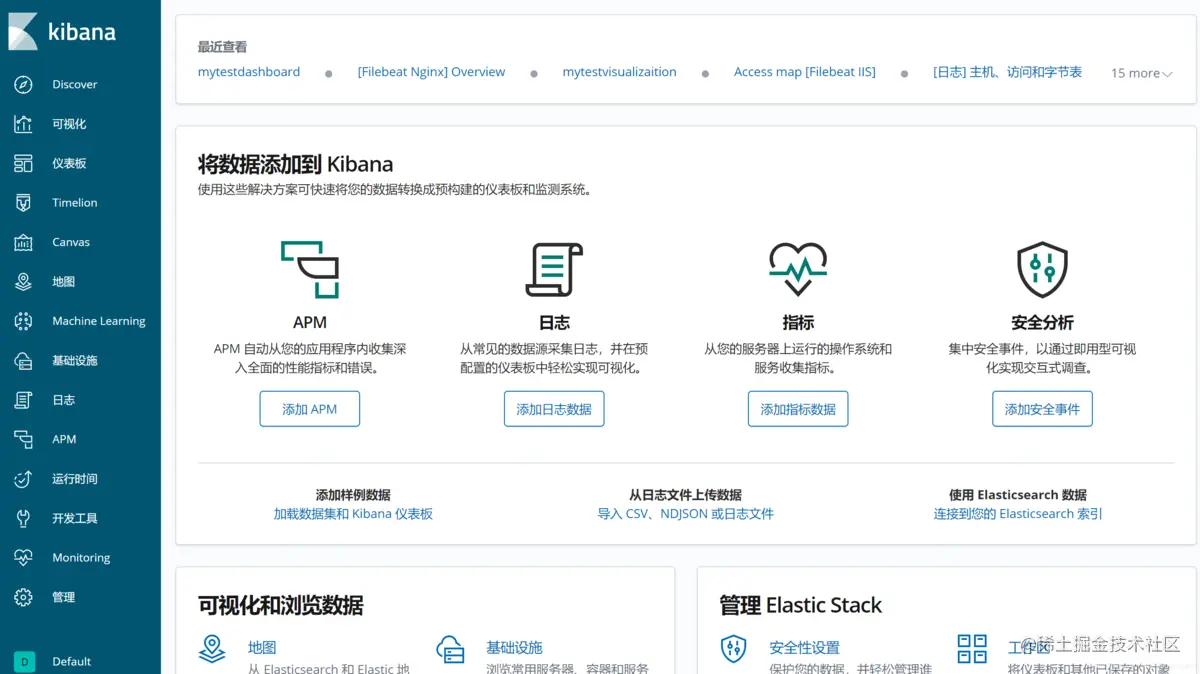Click the Default space label
Image resolution: width=1200 pixels, height=674 pixels.
[x=72, y=661]
